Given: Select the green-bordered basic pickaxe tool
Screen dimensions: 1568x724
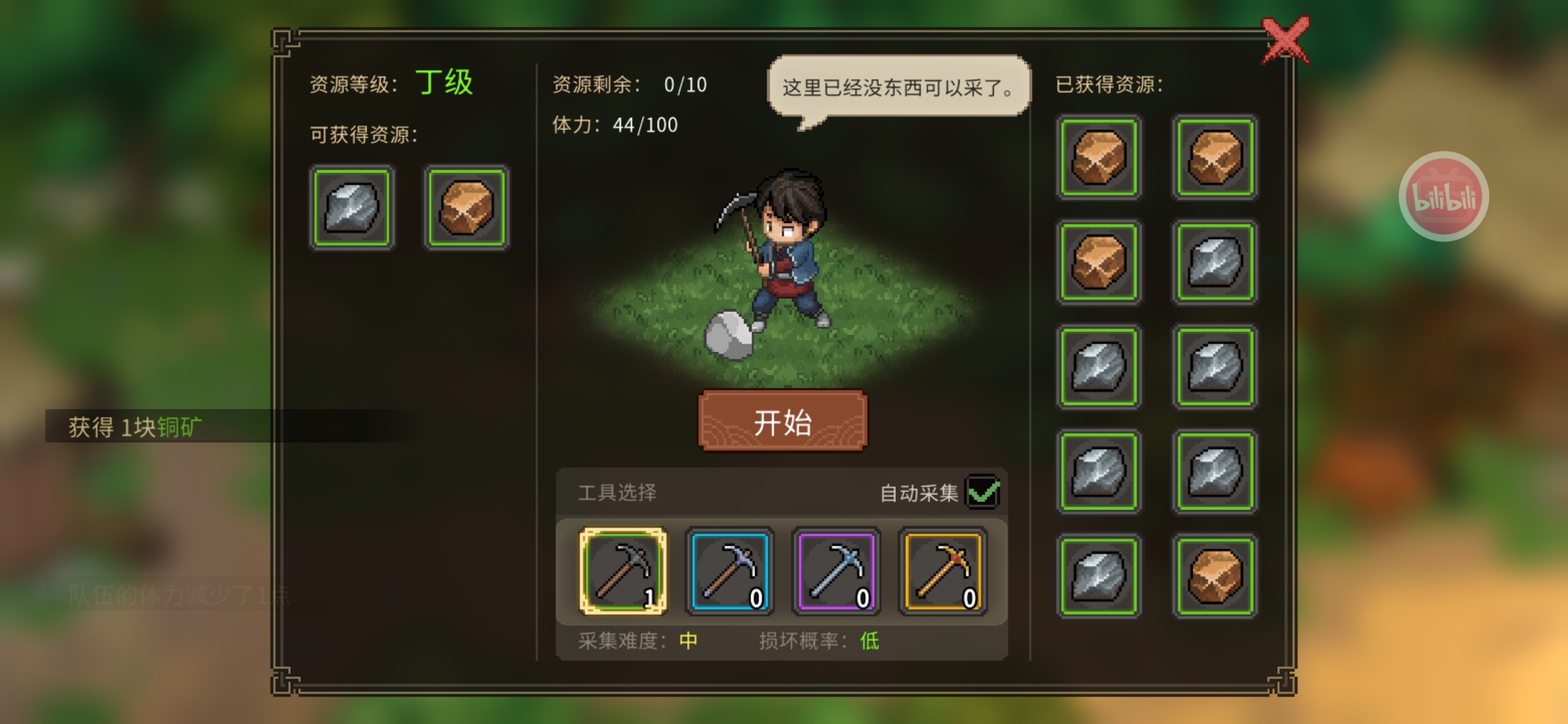Looking at the screenshot, I should pos(623,571).
